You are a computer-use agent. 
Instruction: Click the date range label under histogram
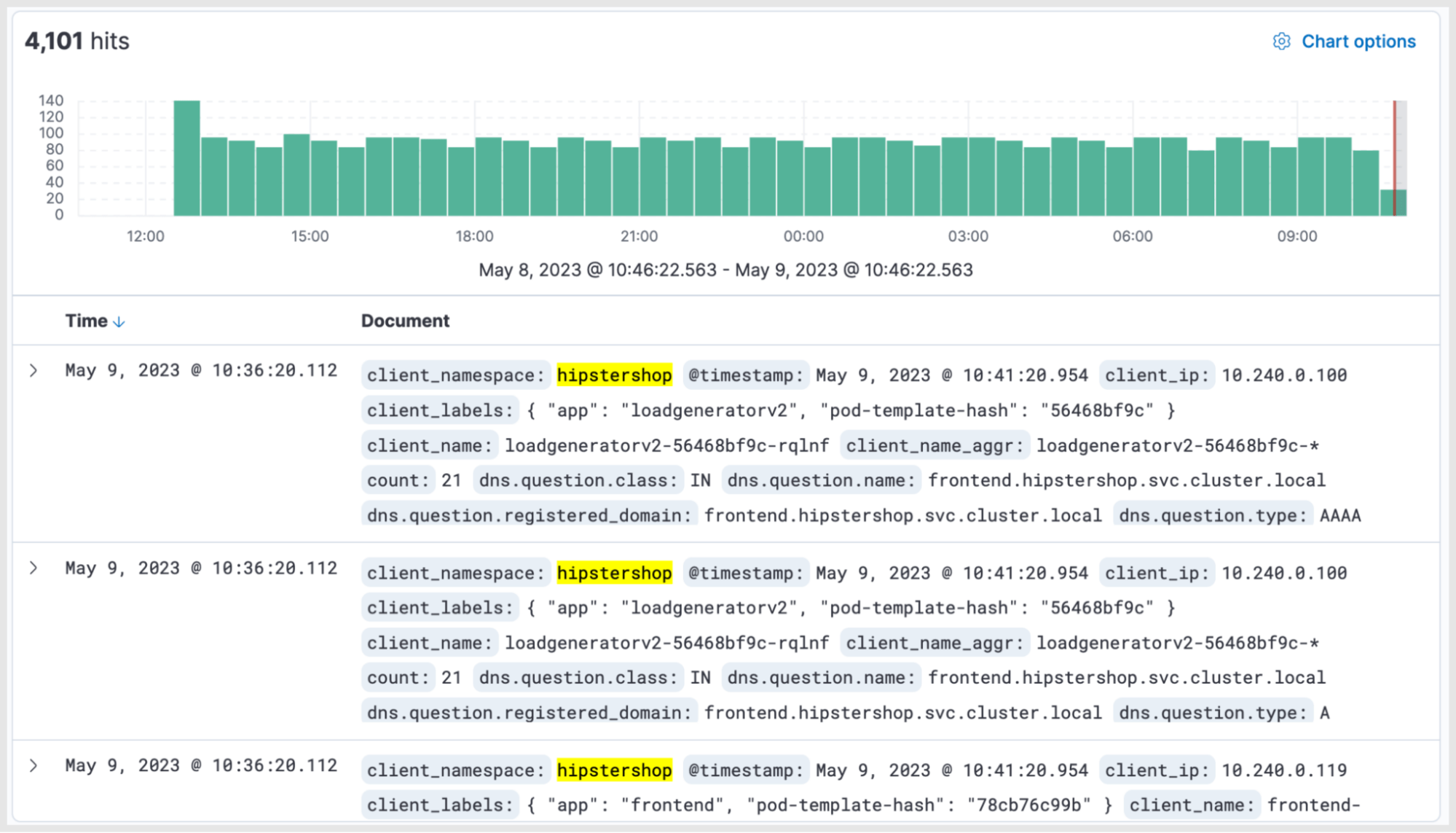click(x=725, y=270)
